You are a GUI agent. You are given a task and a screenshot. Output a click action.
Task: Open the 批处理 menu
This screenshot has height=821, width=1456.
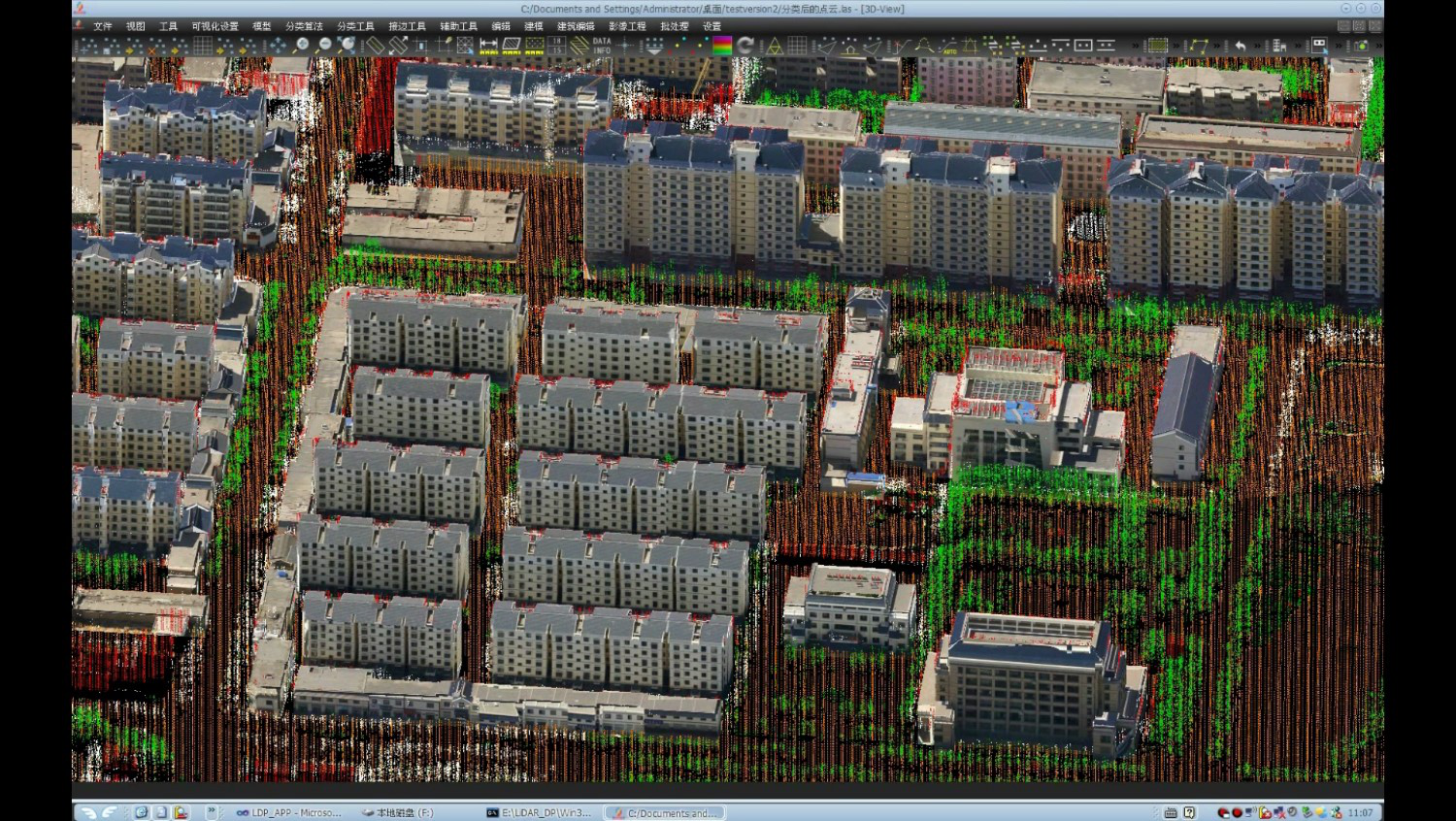point(674,26)
